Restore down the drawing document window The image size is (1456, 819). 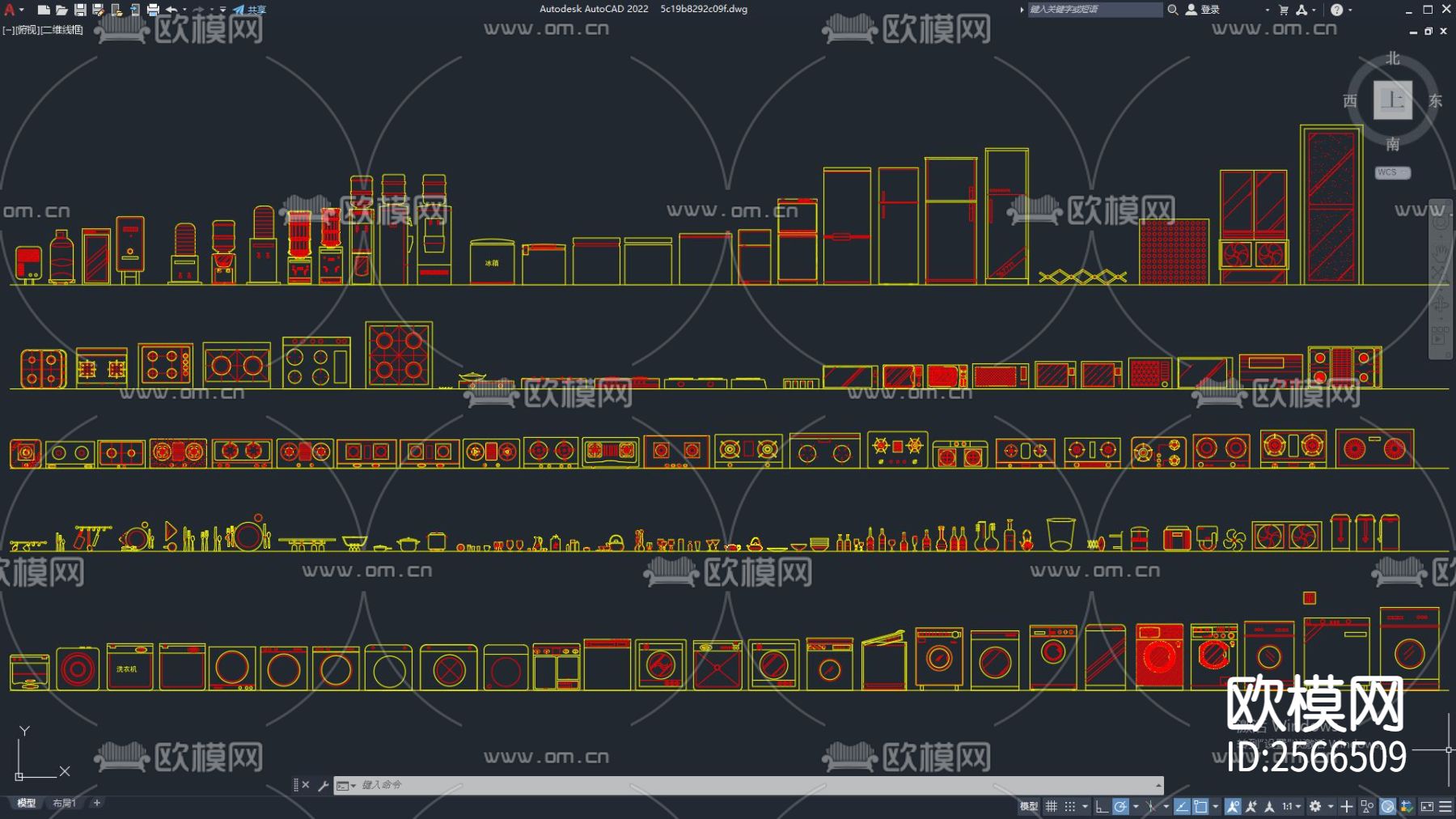(1428, 31)
